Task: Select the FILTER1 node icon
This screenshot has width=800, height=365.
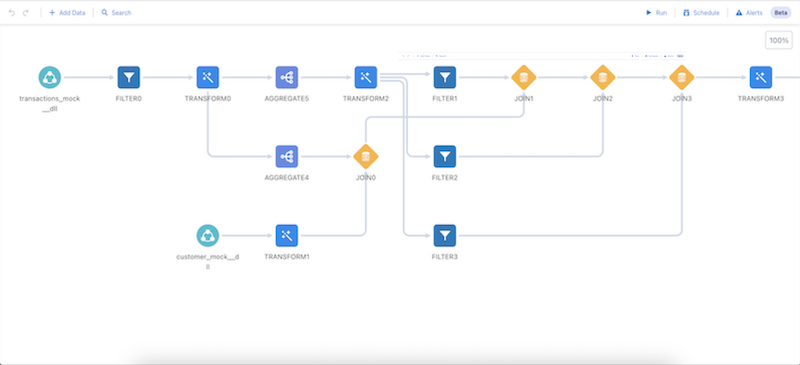Action: (x=445, y=78)
